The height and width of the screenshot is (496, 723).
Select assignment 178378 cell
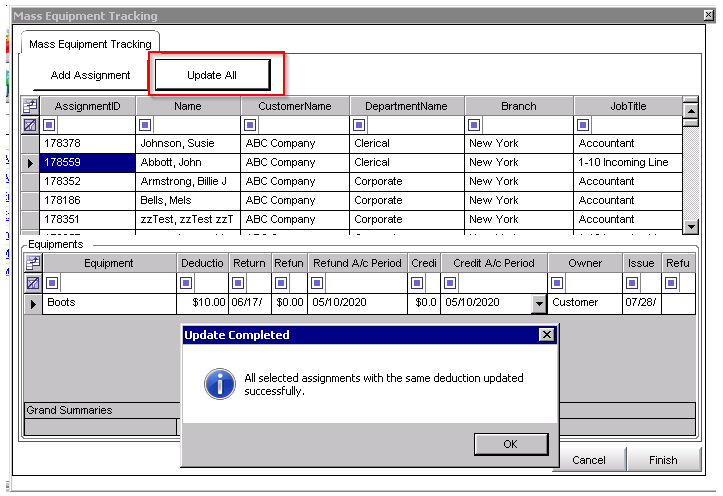(88, 143)
